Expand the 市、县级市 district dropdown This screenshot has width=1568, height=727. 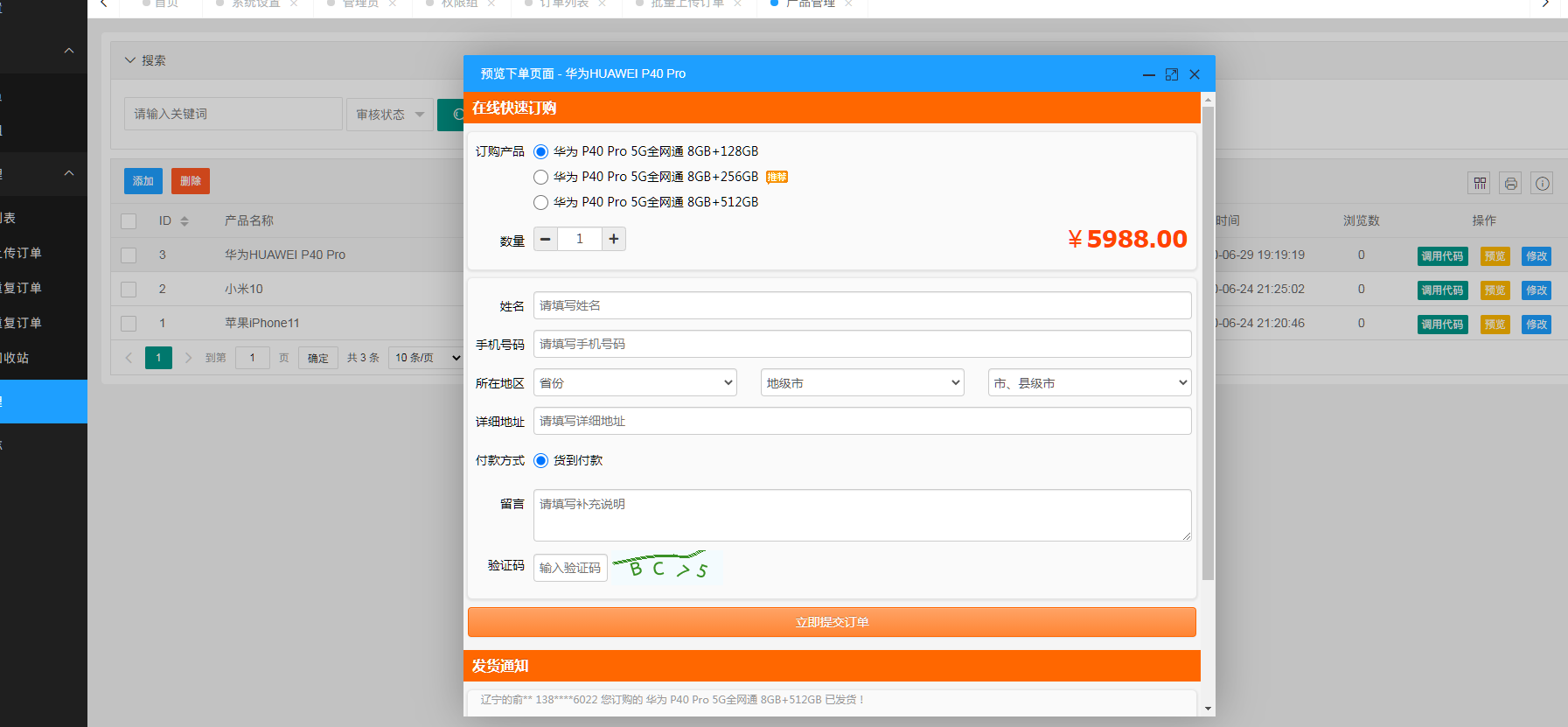[x=1090, y=382]
